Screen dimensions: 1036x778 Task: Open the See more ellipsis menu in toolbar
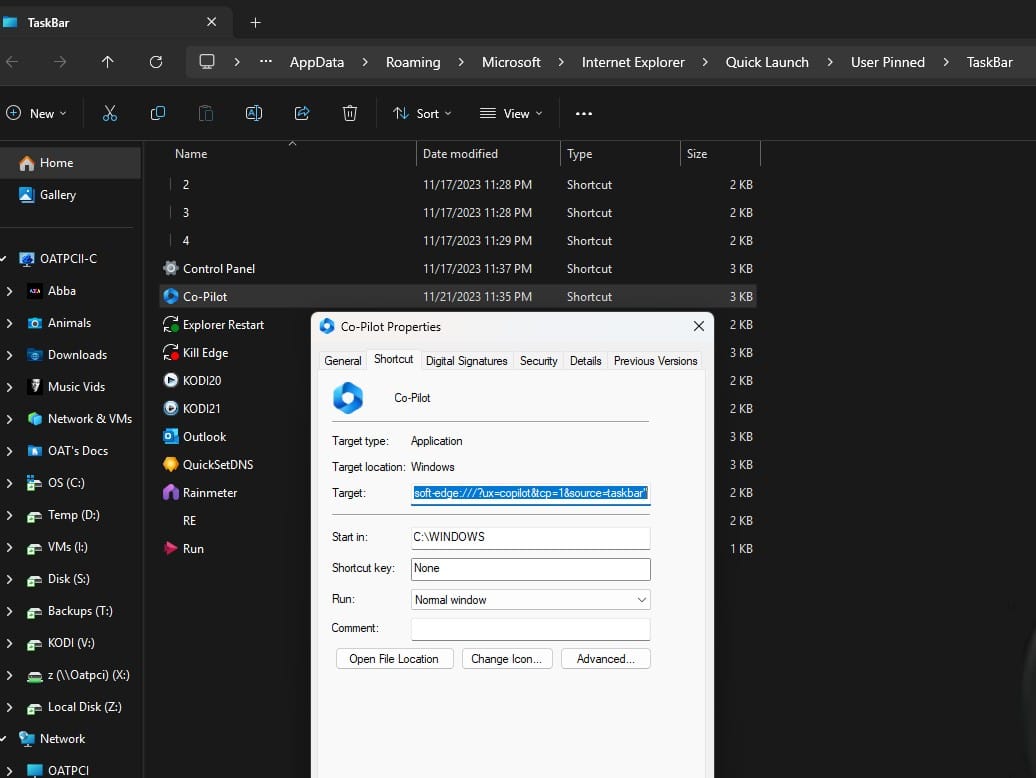(x=583, y=114)
